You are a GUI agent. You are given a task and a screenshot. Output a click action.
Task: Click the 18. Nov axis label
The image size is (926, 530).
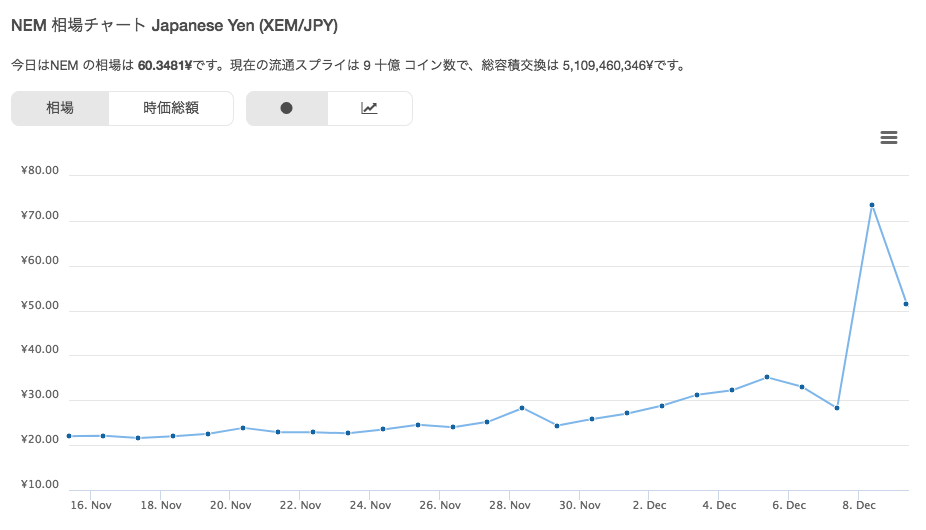[x=161, y=505]
